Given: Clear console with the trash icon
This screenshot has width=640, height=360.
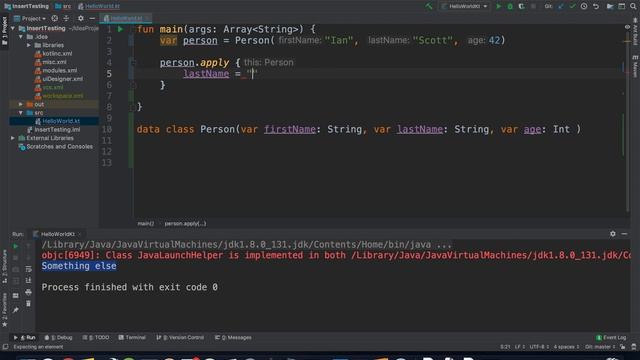Looking at the screenshot, I should coord(28,304).
